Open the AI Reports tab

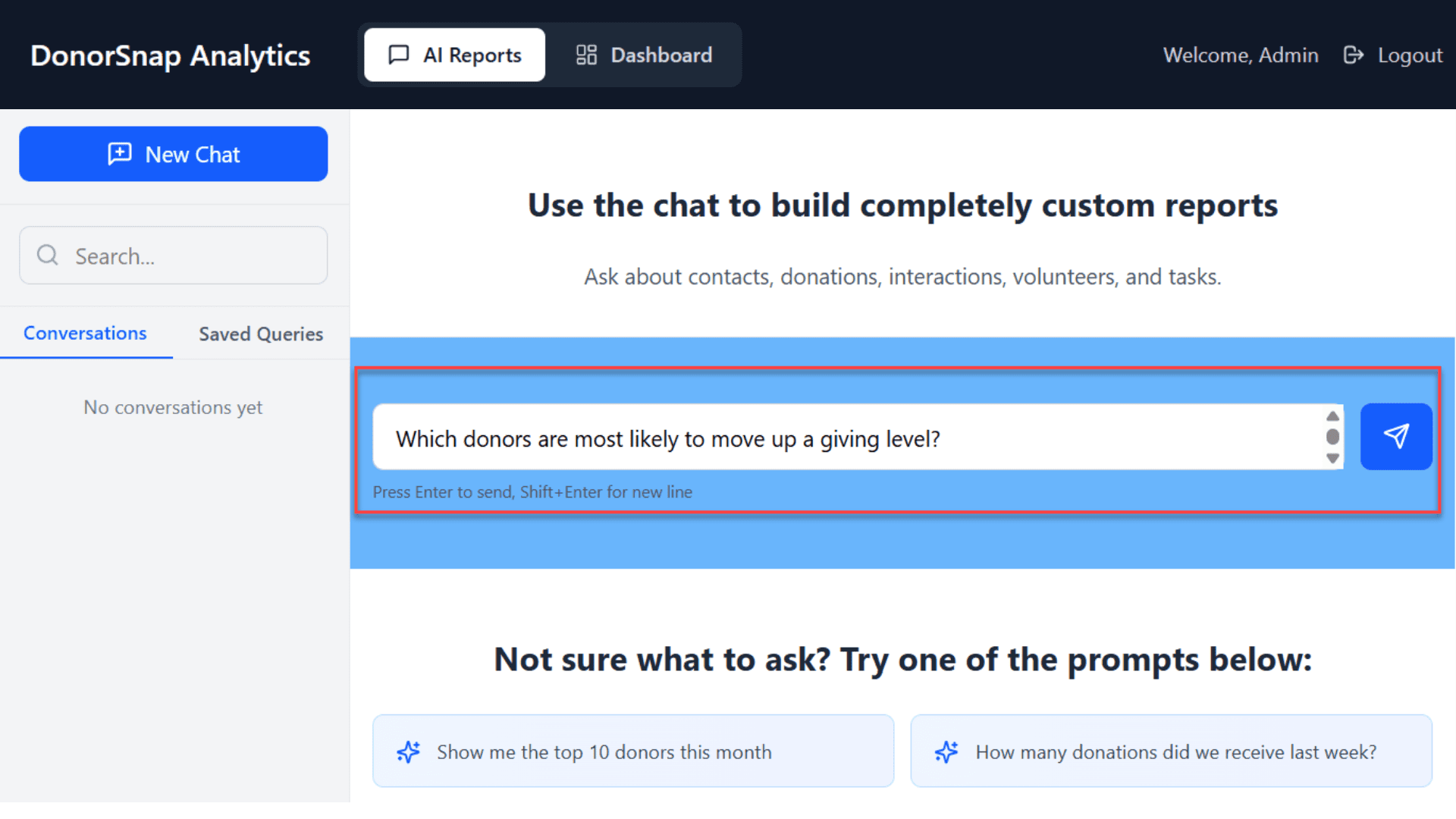click(454, 55)
